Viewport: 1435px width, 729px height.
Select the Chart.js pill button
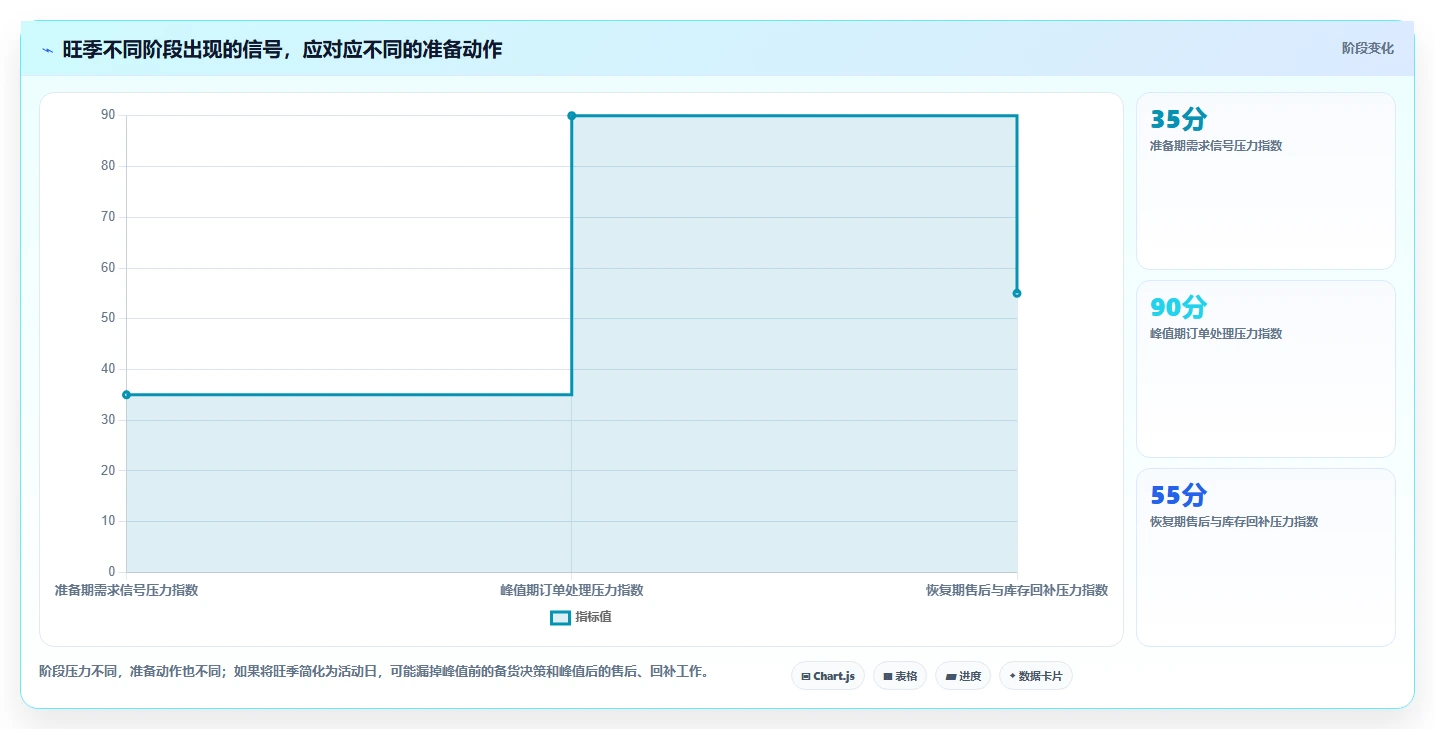click(828, 676)
